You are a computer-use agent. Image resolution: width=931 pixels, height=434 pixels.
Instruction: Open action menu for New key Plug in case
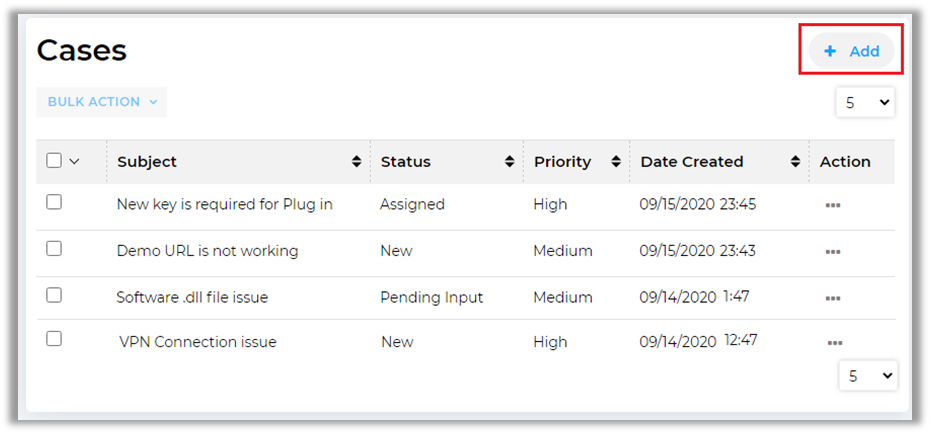832,205
